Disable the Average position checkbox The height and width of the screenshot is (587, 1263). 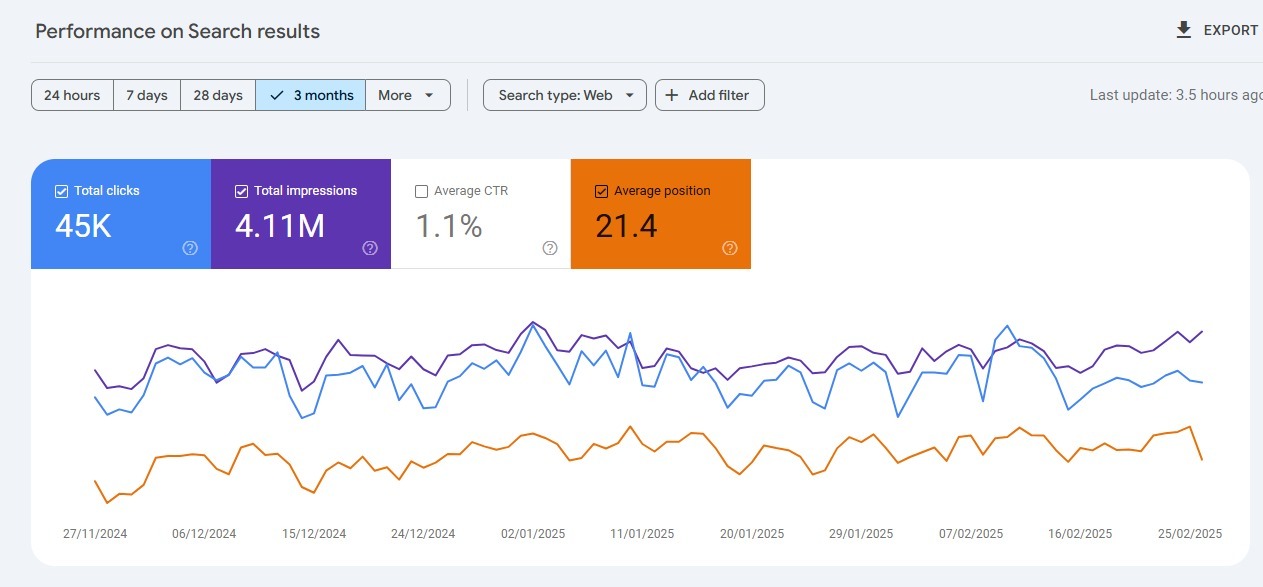[x=601, y=191]
